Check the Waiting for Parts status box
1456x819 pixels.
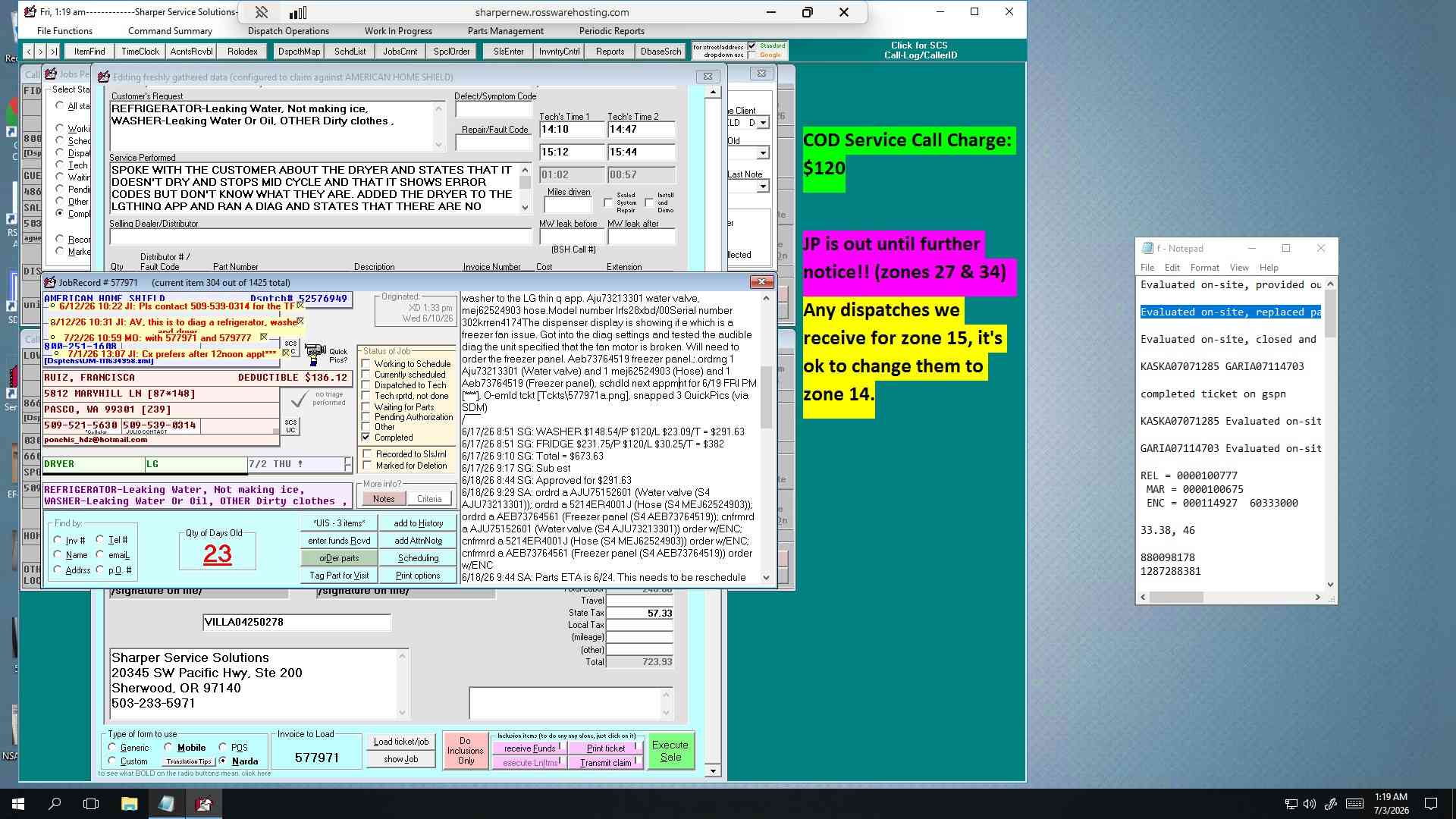(366, 407)
